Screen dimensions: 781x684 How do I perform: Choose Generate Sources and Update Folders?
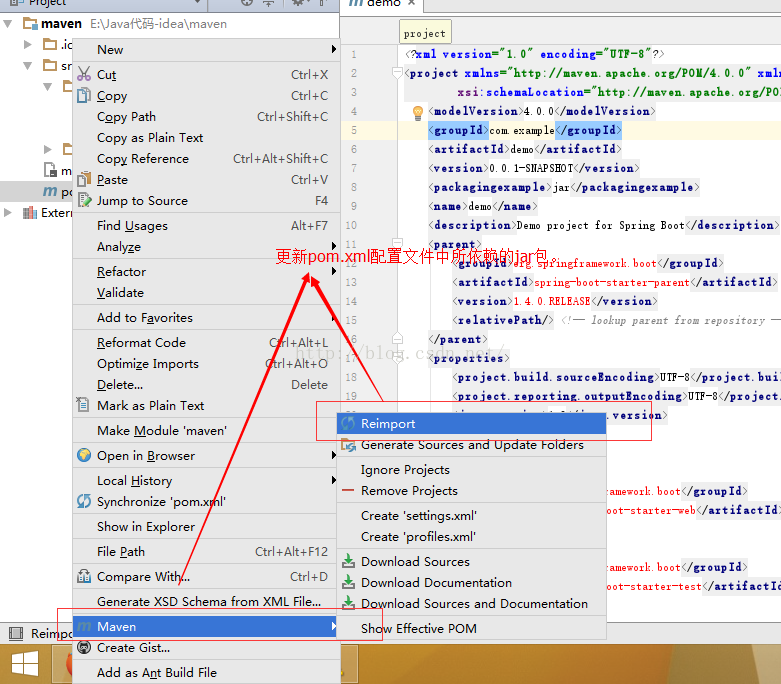click(472, 444)
